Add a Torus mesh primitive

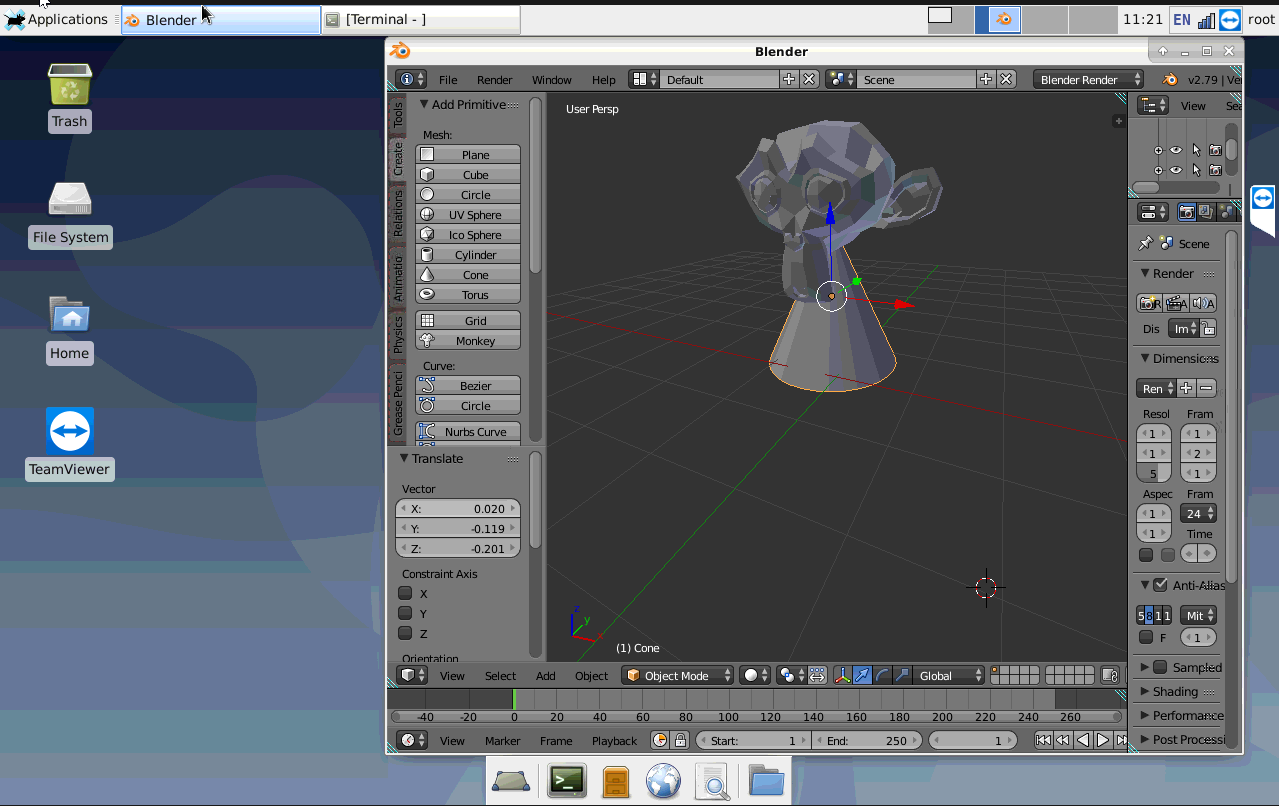tap(468, 295)
